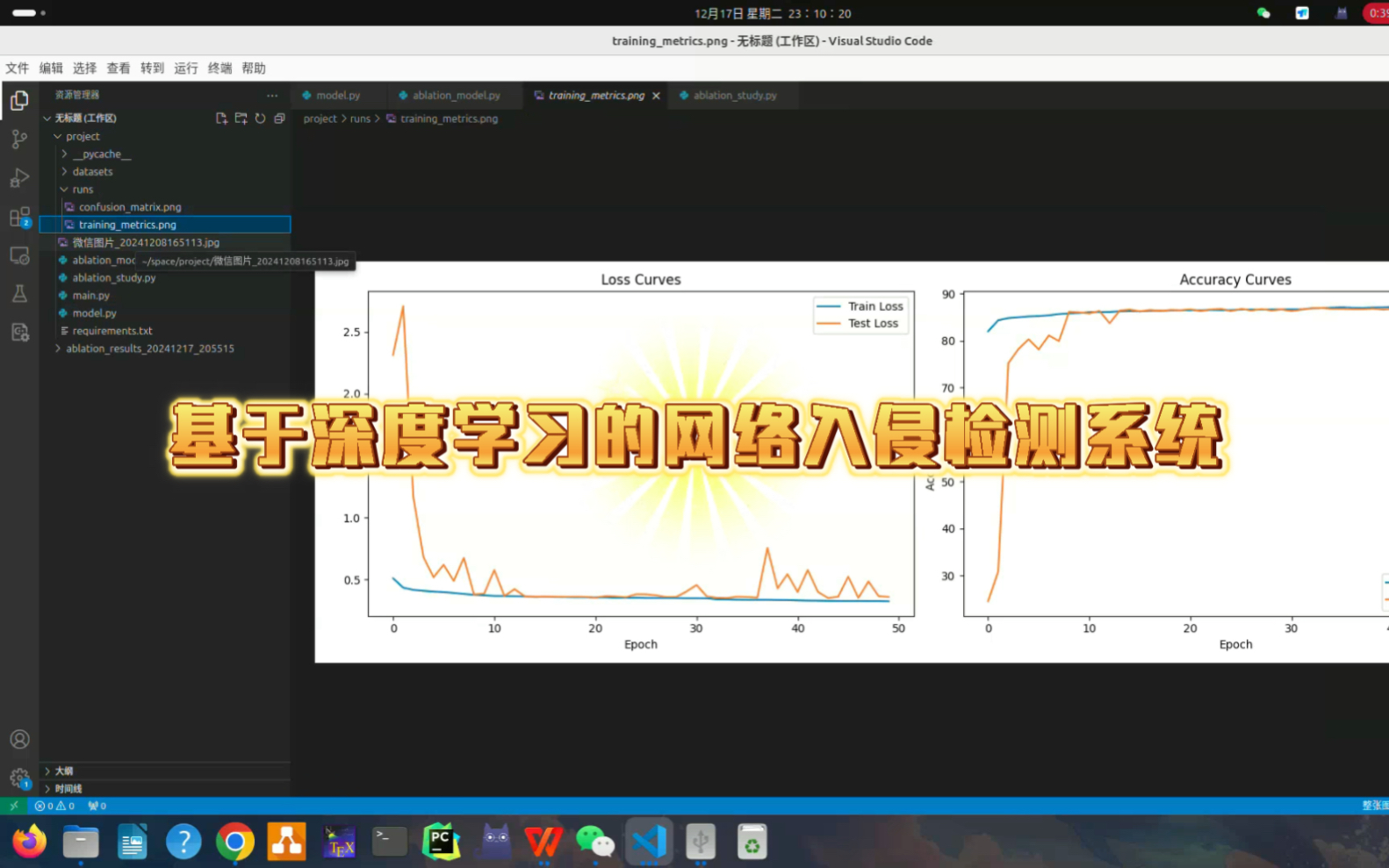This screenshot has height=868, width=1389.
Task: Open WPS Office from the dock
Action: (544, 843)
